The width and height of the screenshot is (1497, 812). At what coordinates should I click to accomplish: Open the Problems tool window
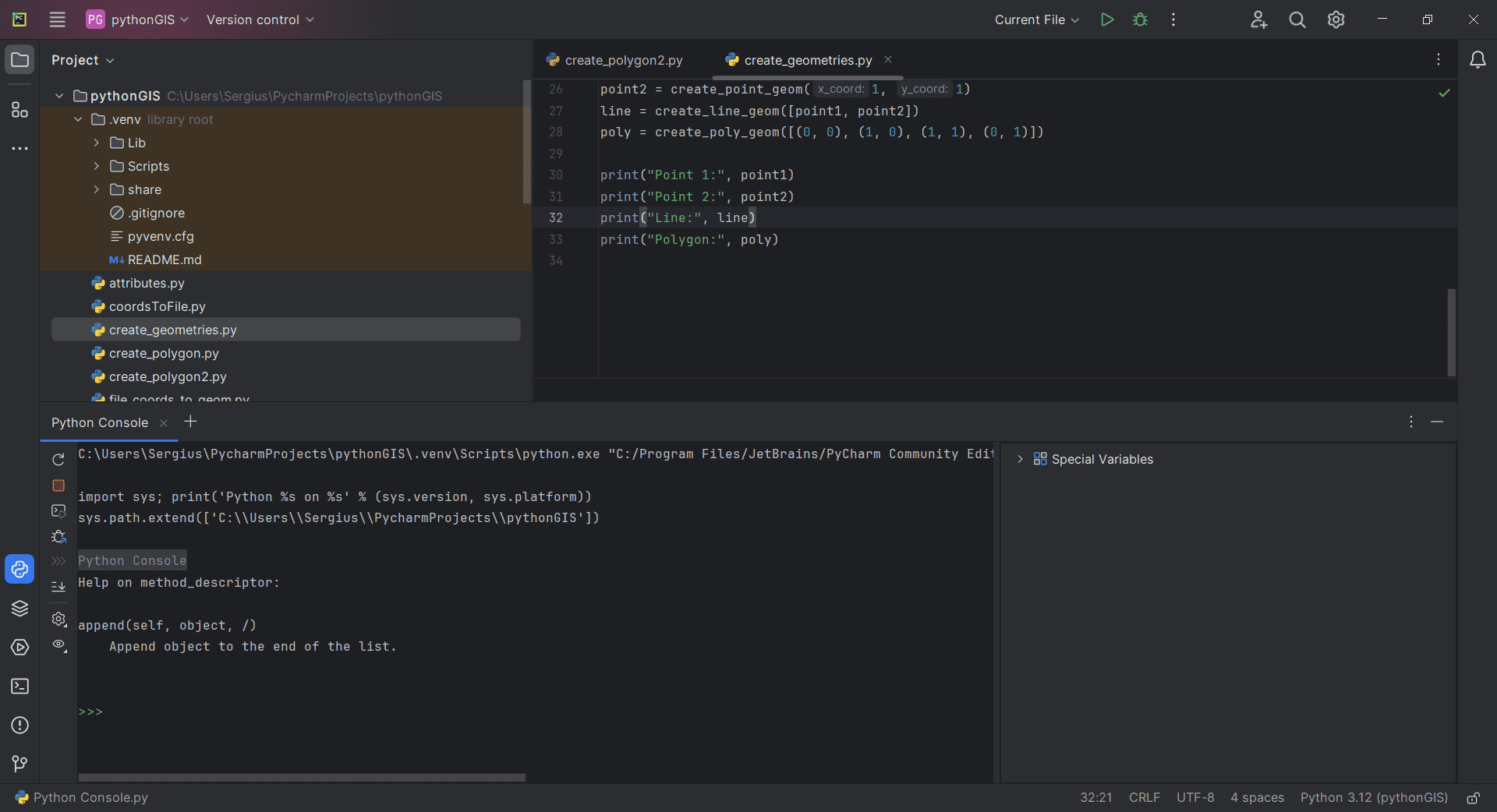pos(19,726)
